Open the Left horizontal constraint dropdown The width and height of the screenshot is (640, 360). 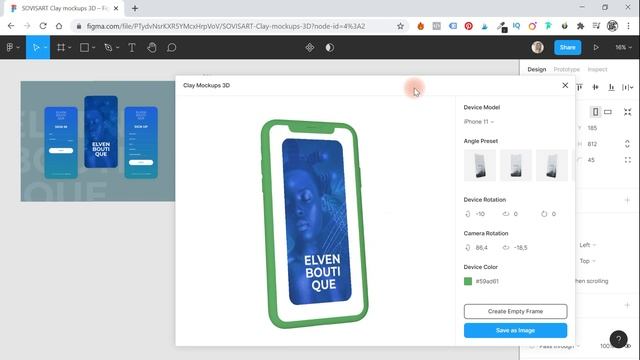[x=587, y=245]
